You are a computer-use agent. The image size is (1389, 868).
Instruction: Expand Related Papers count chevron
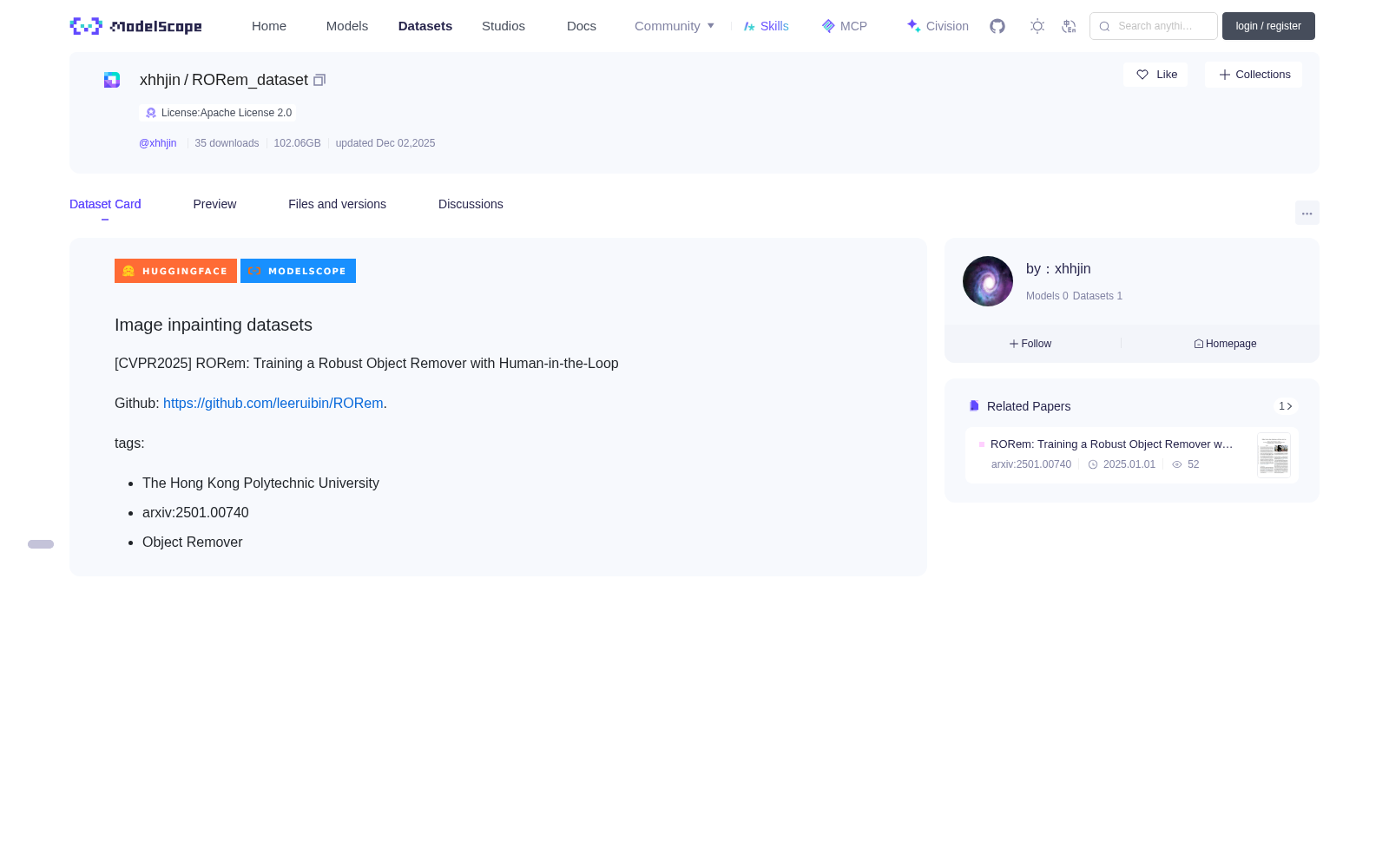point(1286,406)
